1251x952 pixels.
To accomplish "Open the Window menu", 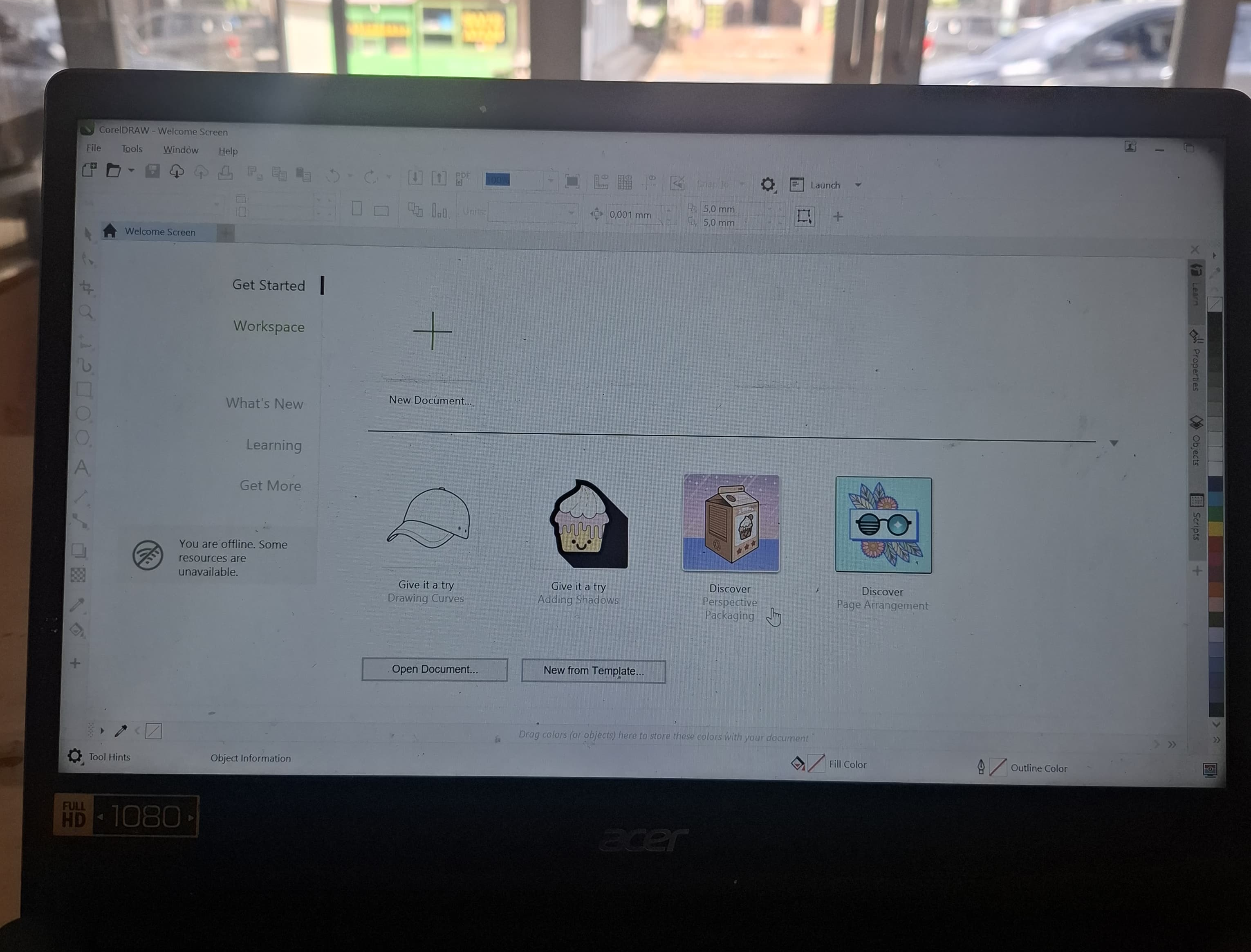I will (180, 150).
